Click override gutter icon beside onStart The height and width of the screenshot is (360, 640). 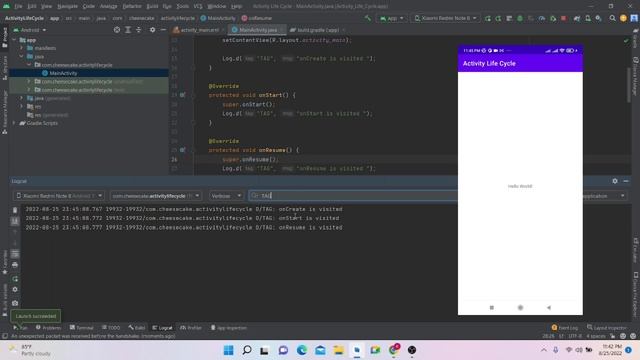click(x=182, y=95)
